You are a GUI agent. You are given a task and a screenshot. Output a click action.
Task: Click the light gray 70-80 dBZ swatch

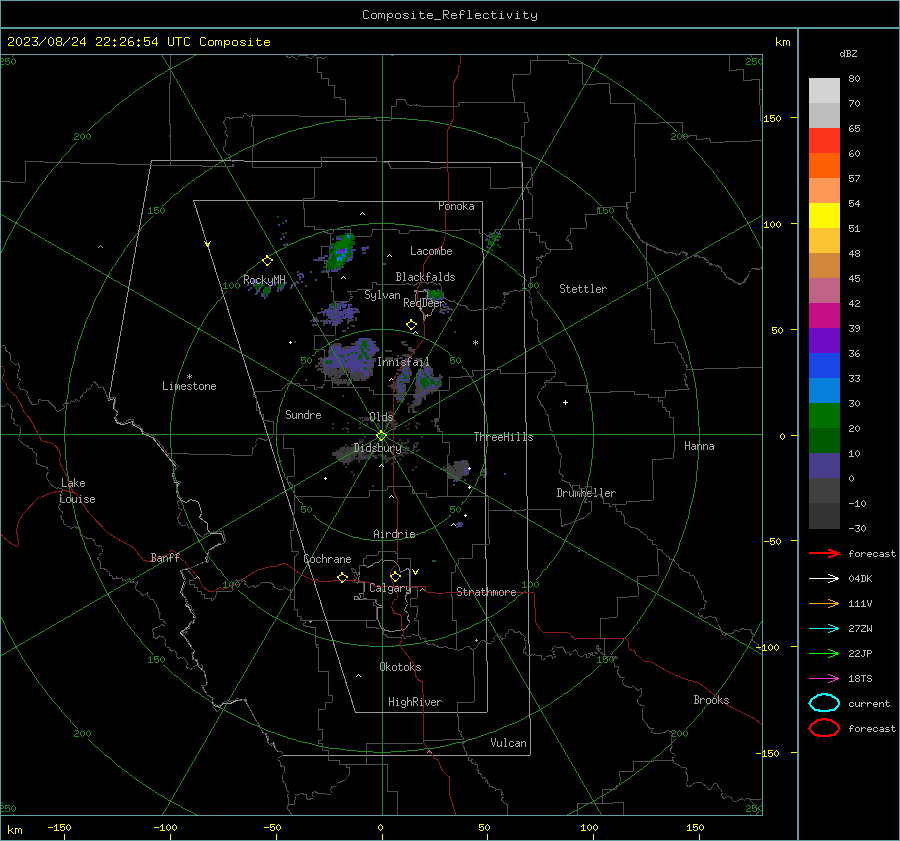[x=824, y=90]
